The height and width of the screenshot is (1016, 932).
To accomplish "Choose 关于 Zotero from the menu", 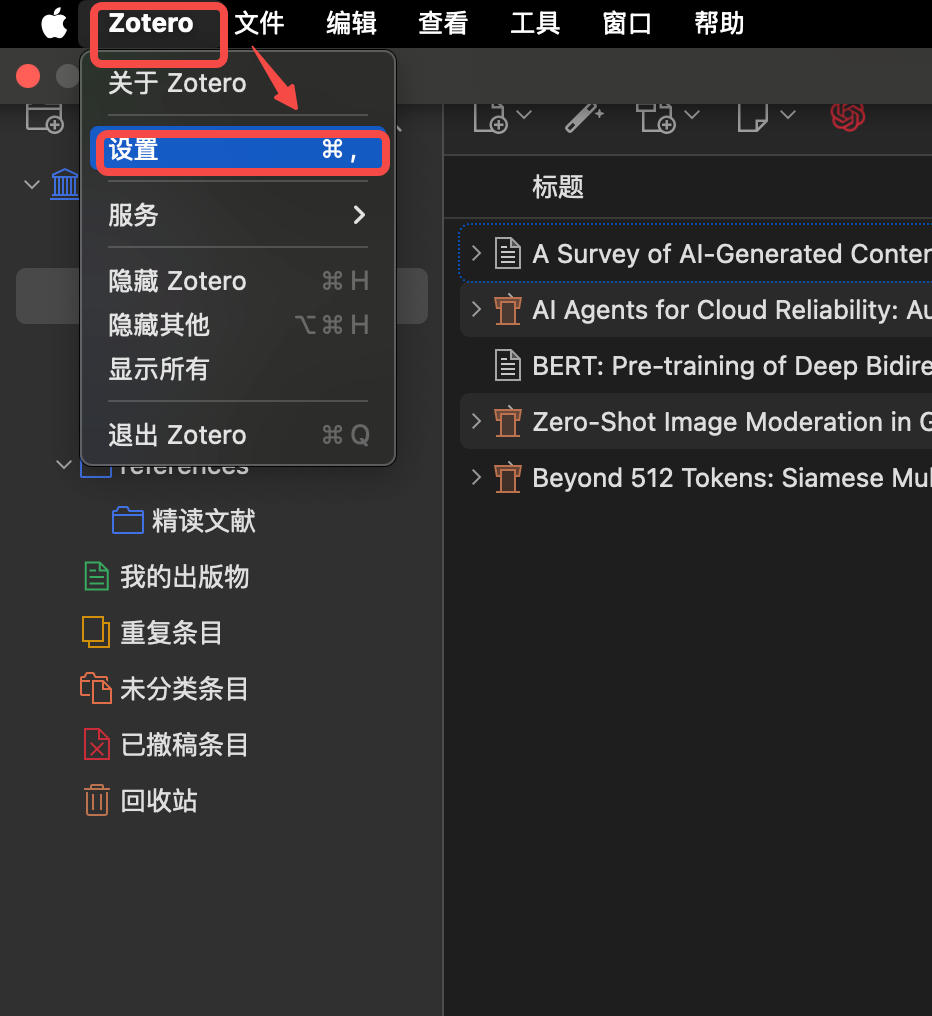I will pos(238,84).
